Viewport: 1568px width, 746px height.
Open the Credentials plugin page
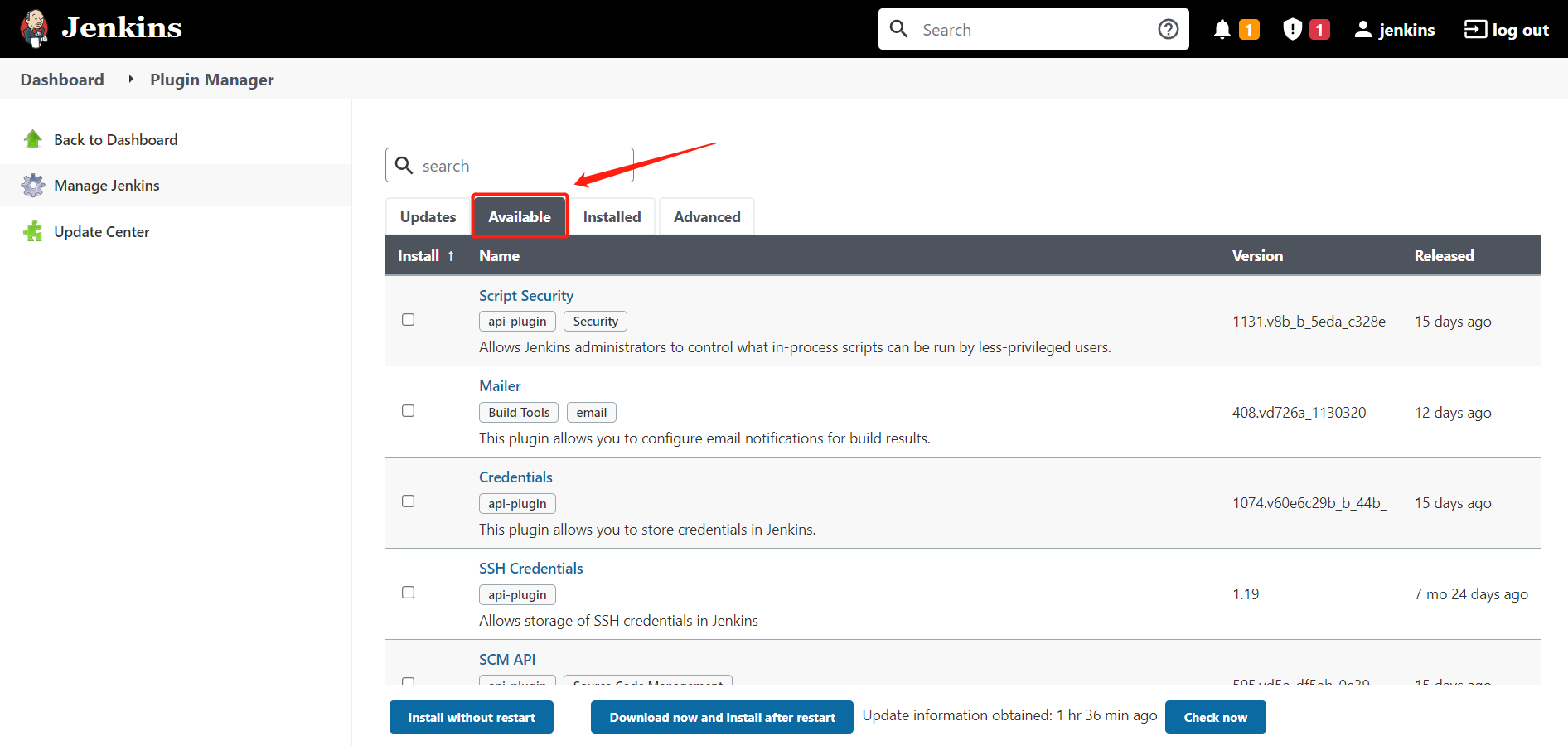click(x=515, y=477)
